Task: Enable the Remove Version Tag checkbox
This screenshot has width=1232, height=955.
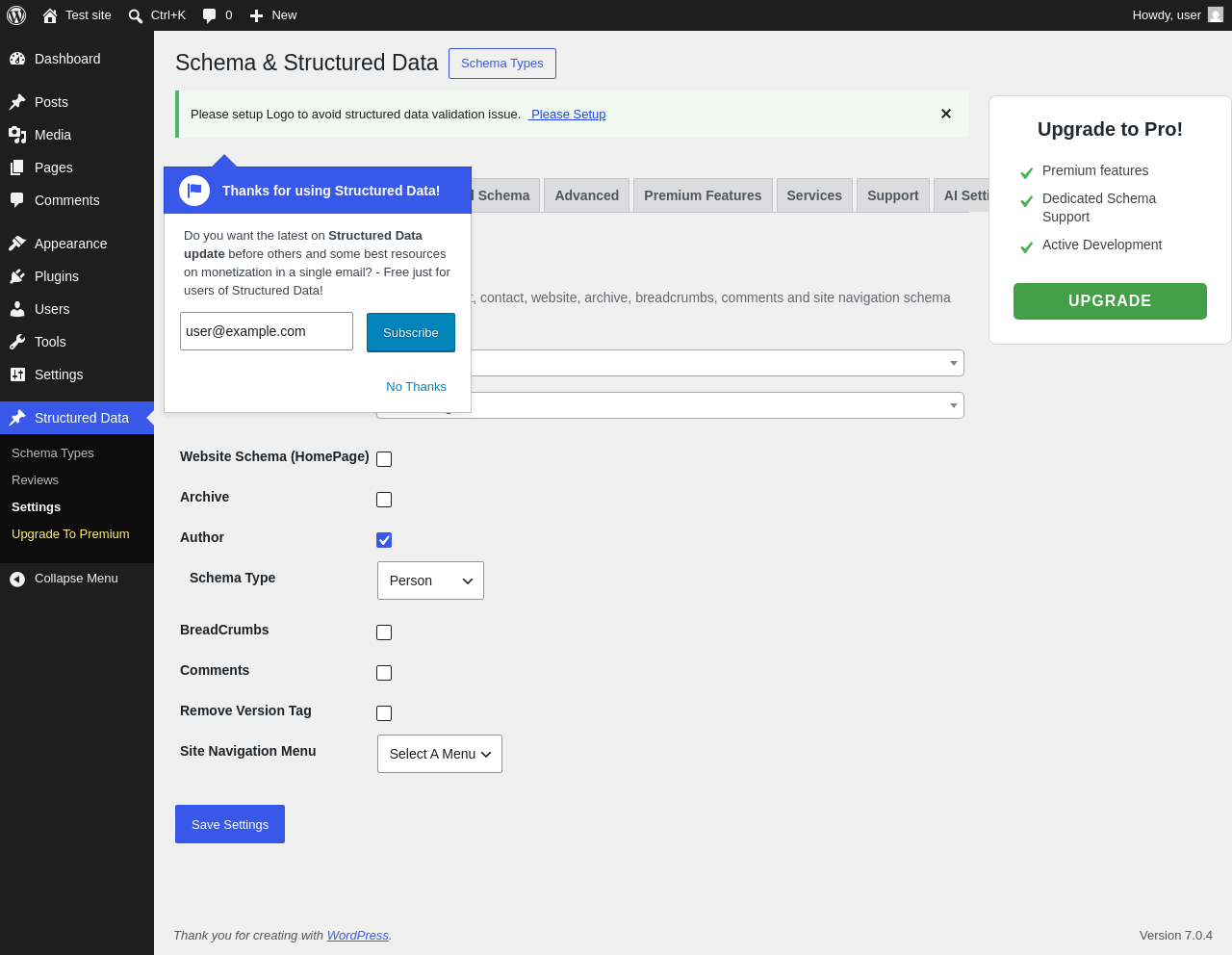Action: (384, 713)
